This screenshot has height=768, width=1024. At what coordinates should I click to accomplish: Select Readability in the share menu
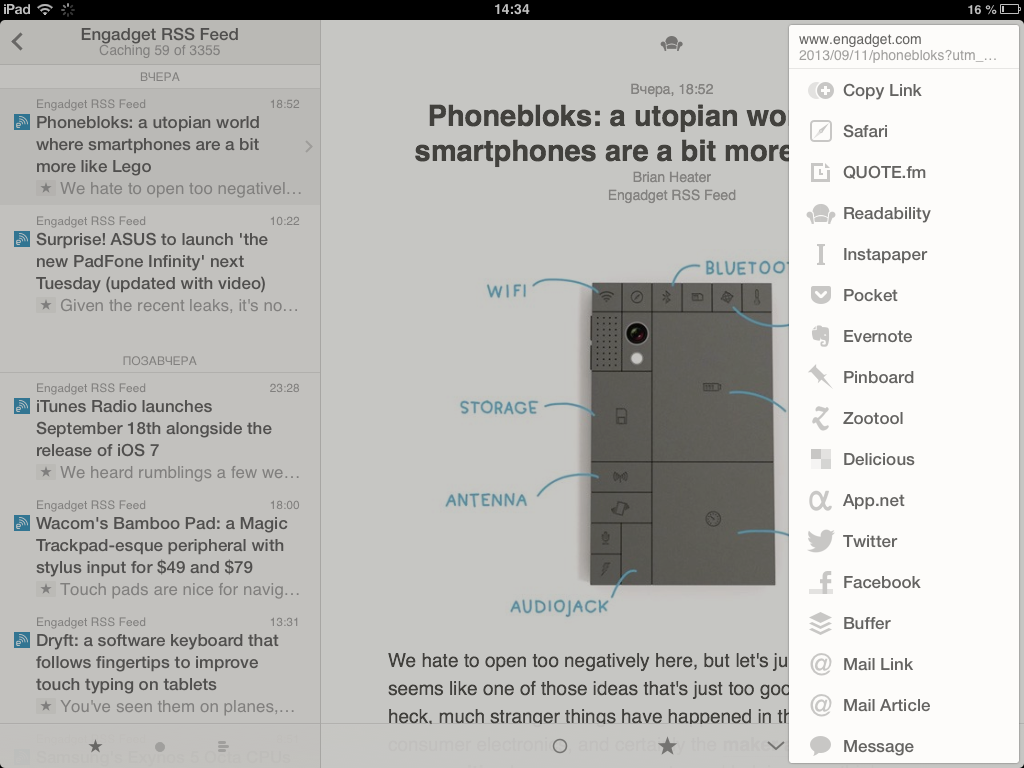[x=904, y=214]
